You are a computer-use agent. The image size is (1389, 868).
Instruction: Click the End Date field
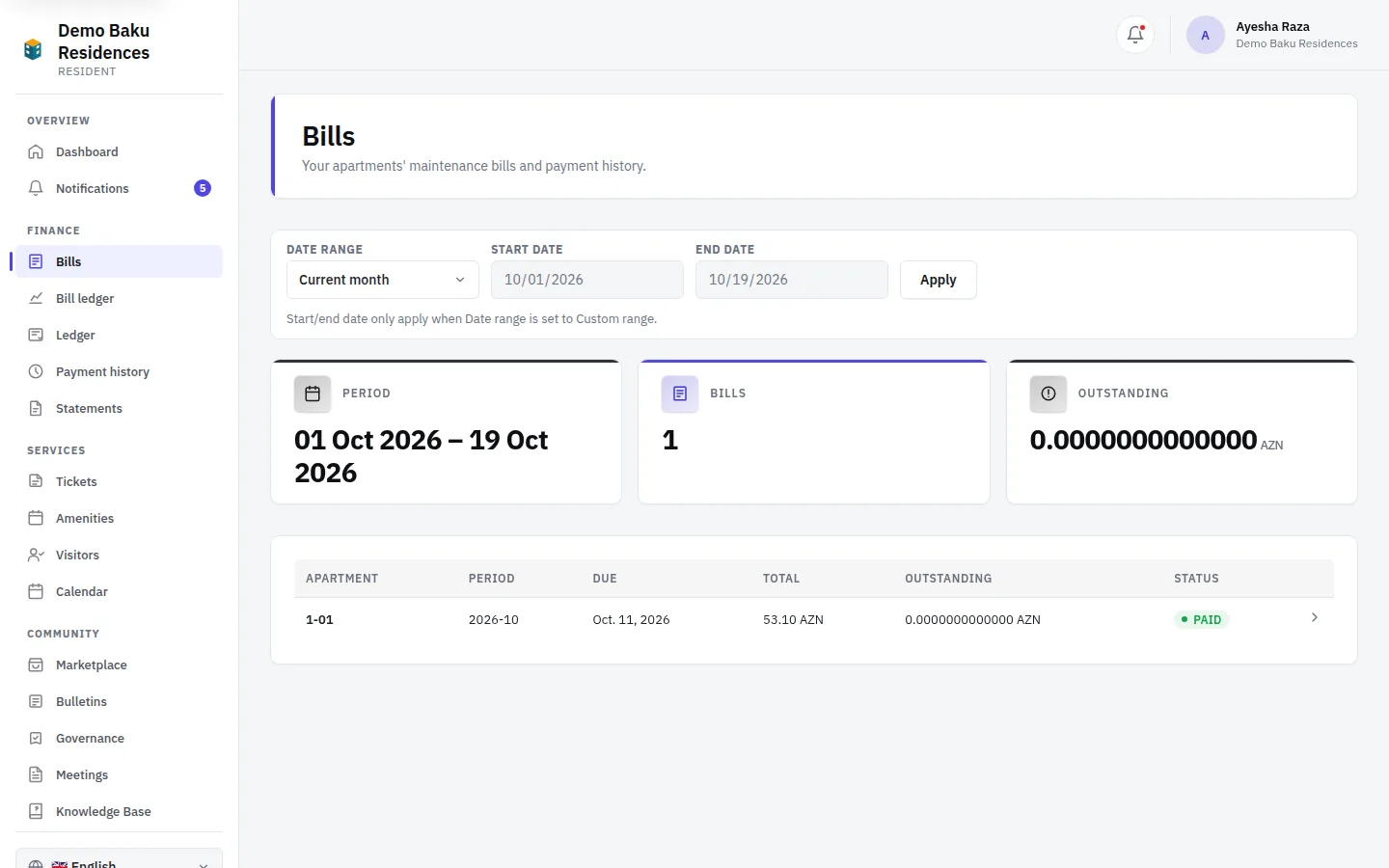[792, 280]
